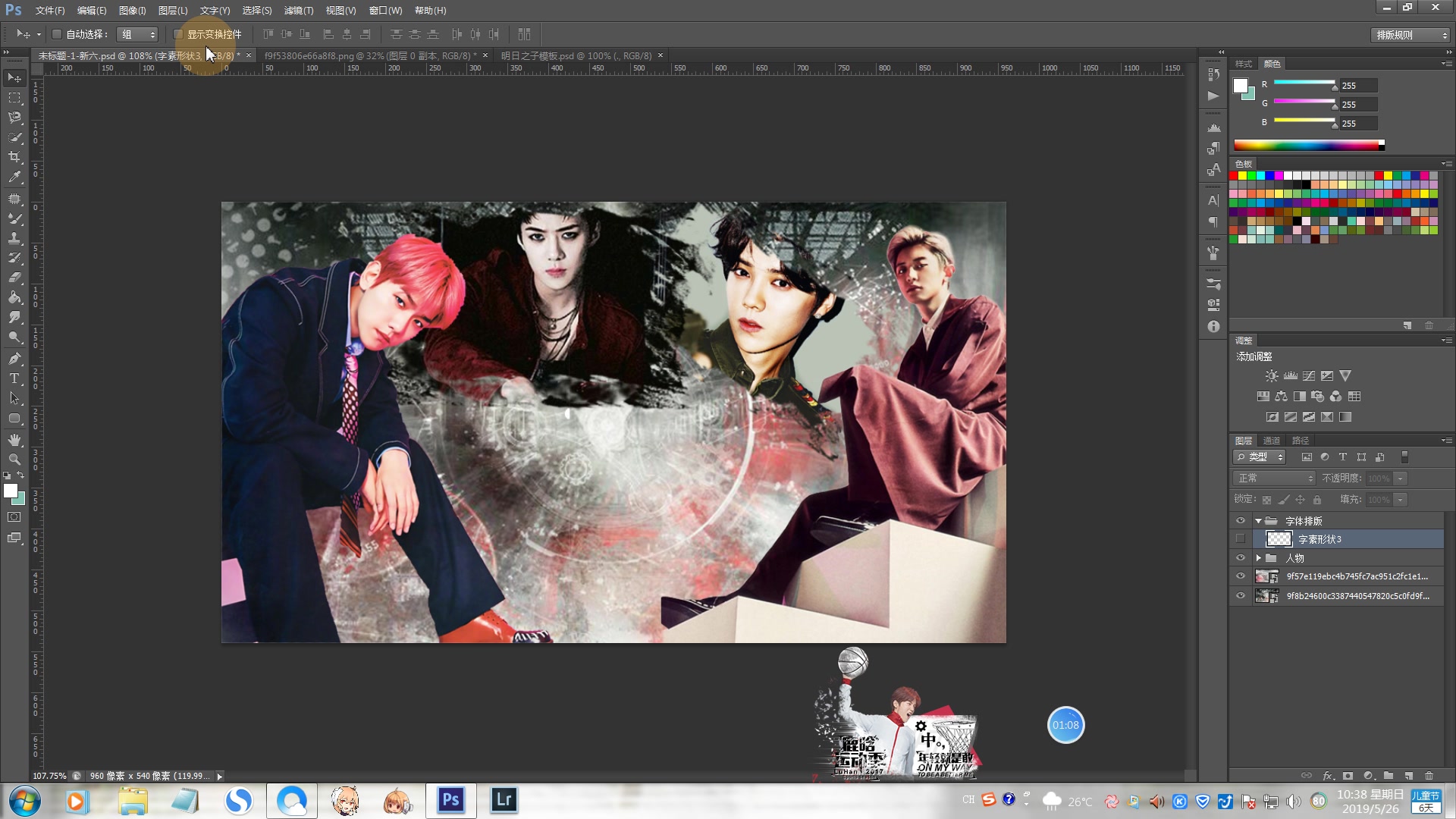Click the color spectrum ramp bar
This screenshot has height=819, width=1456.
pos(1308,146)
